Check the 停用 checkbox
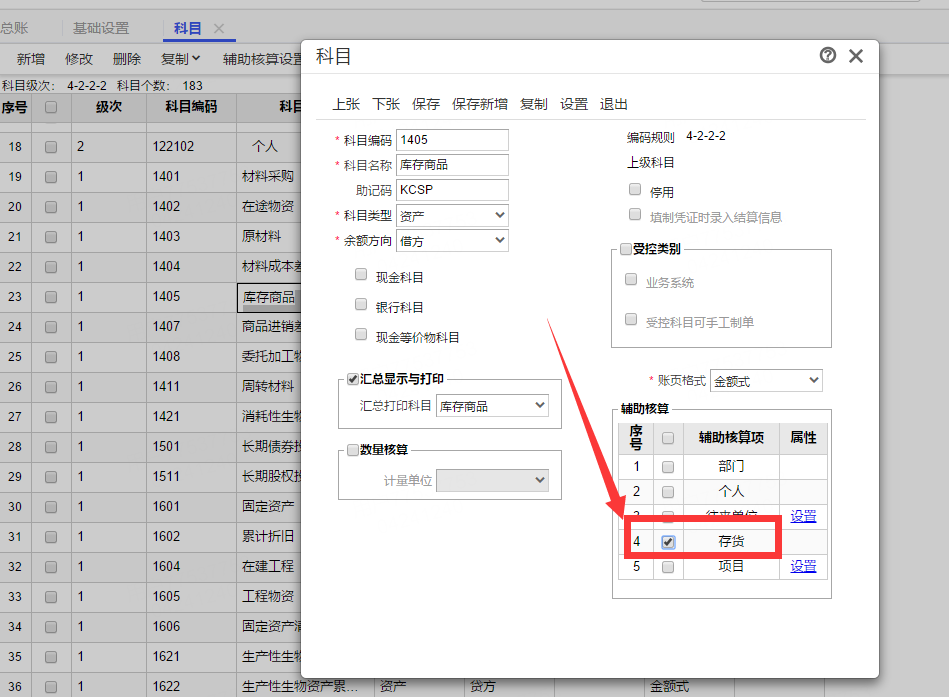The width and height of the screenshot is (949, 697). coord(635,189)
